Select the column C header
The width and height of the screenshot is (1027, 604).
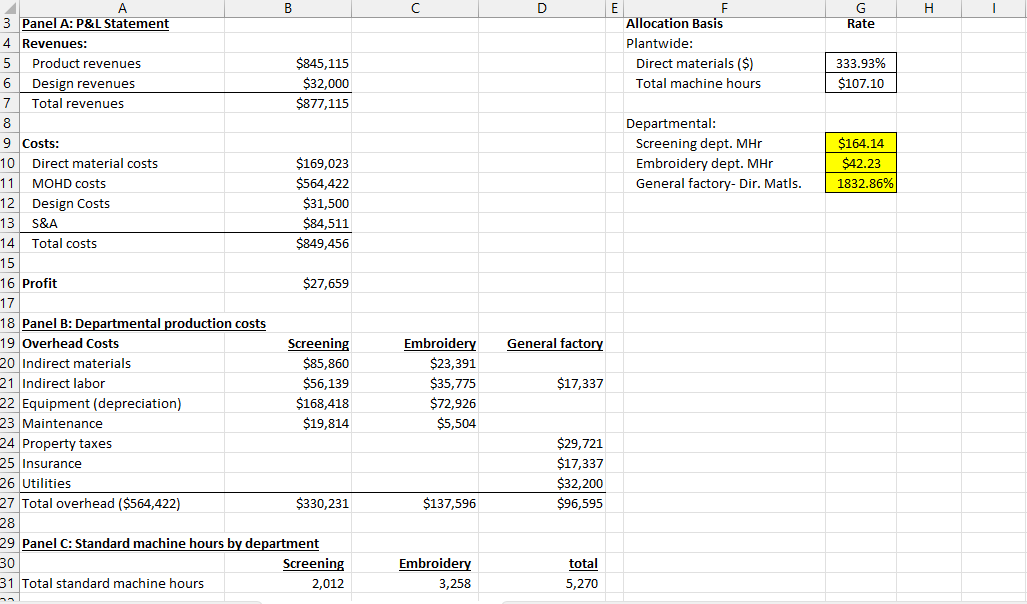coord(415,8)
